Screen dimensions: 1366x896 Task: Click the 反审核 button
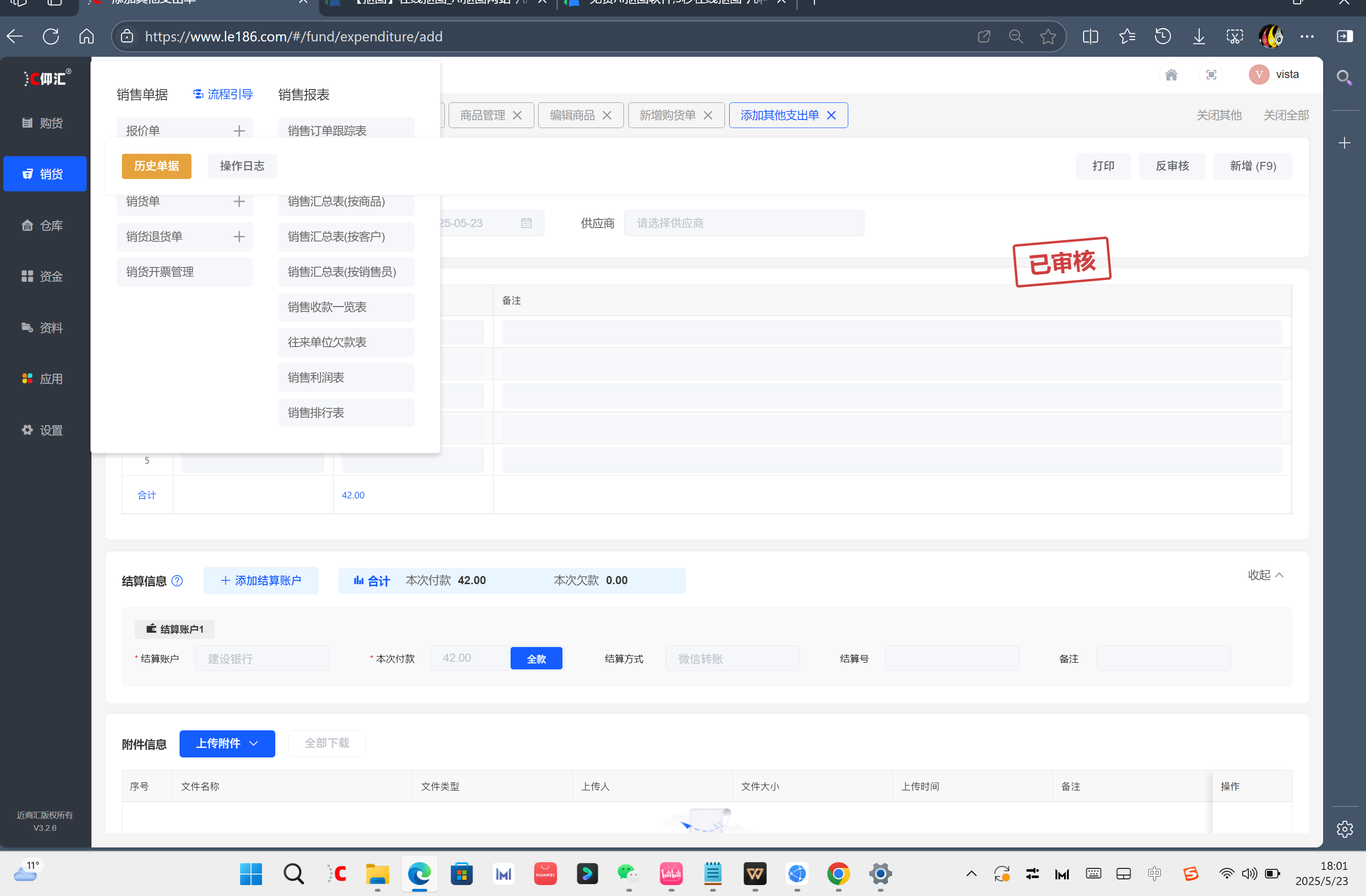pos(1172,166)
